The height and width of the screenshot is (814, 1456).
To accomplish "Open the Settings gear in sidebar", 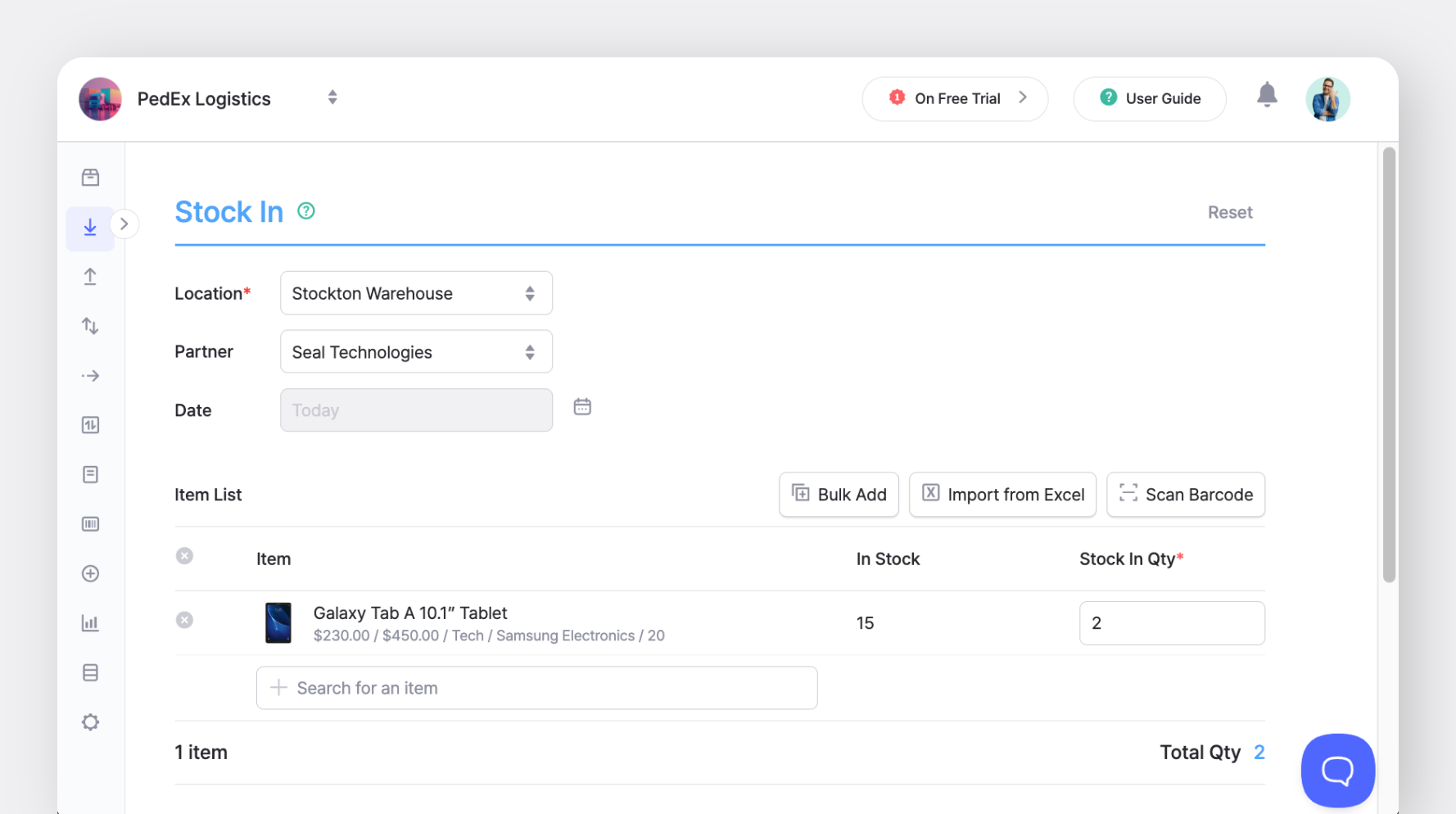I will [x=90, y=721].
